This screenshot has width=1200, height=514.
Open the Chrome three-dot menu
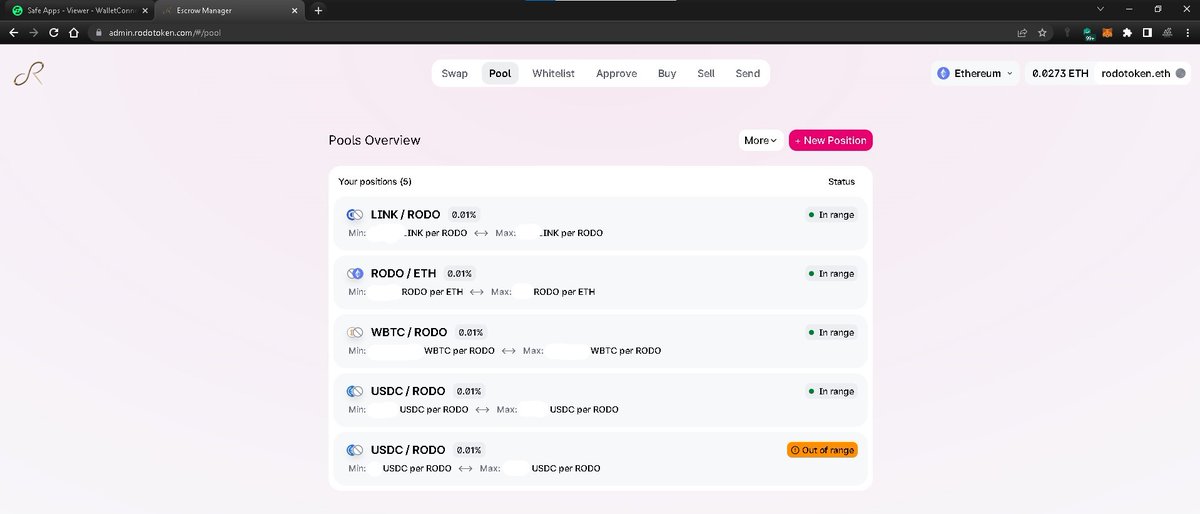pyautogui.click(x=1187, y=32)
